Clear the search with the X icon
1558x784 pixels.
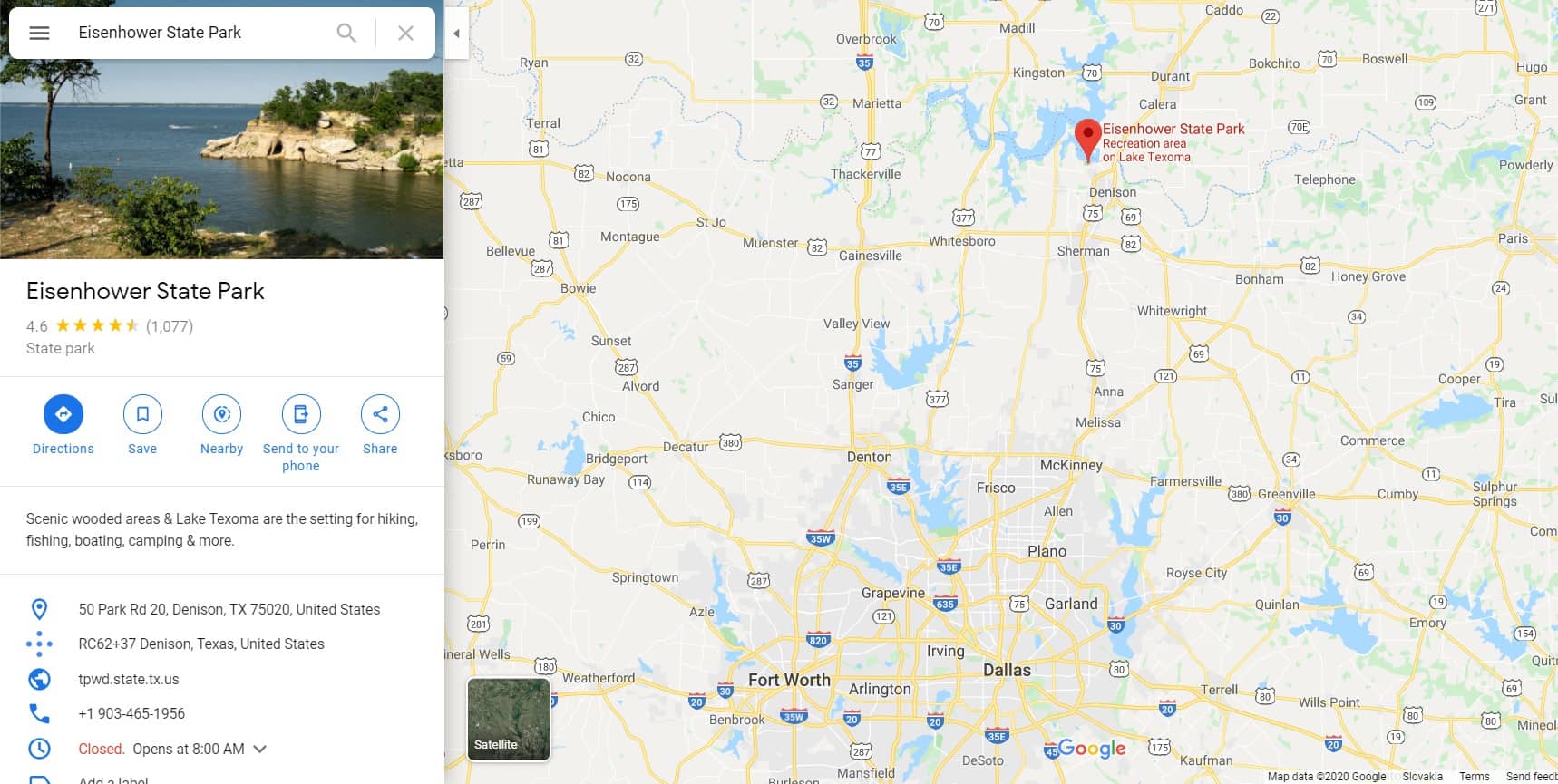tap(405, 33)
